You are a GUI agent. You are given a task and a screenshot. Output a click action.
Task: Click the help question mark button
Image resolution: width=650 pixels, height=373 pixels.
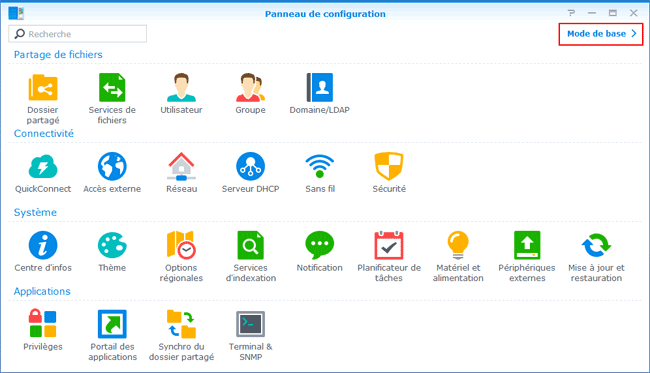(572, 13)
